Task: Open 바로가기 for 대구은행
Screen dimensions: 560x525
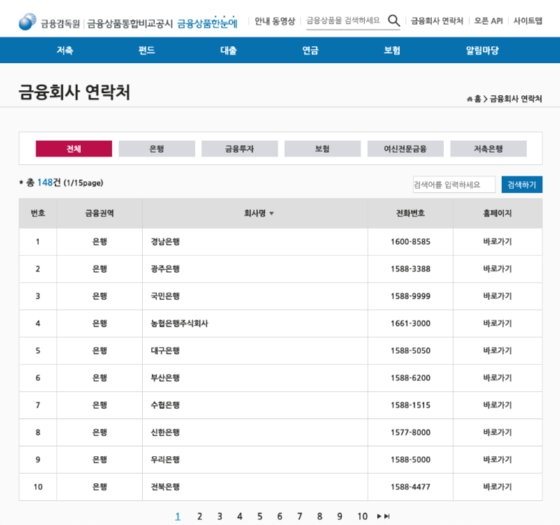Action: [x=497, y=351]
